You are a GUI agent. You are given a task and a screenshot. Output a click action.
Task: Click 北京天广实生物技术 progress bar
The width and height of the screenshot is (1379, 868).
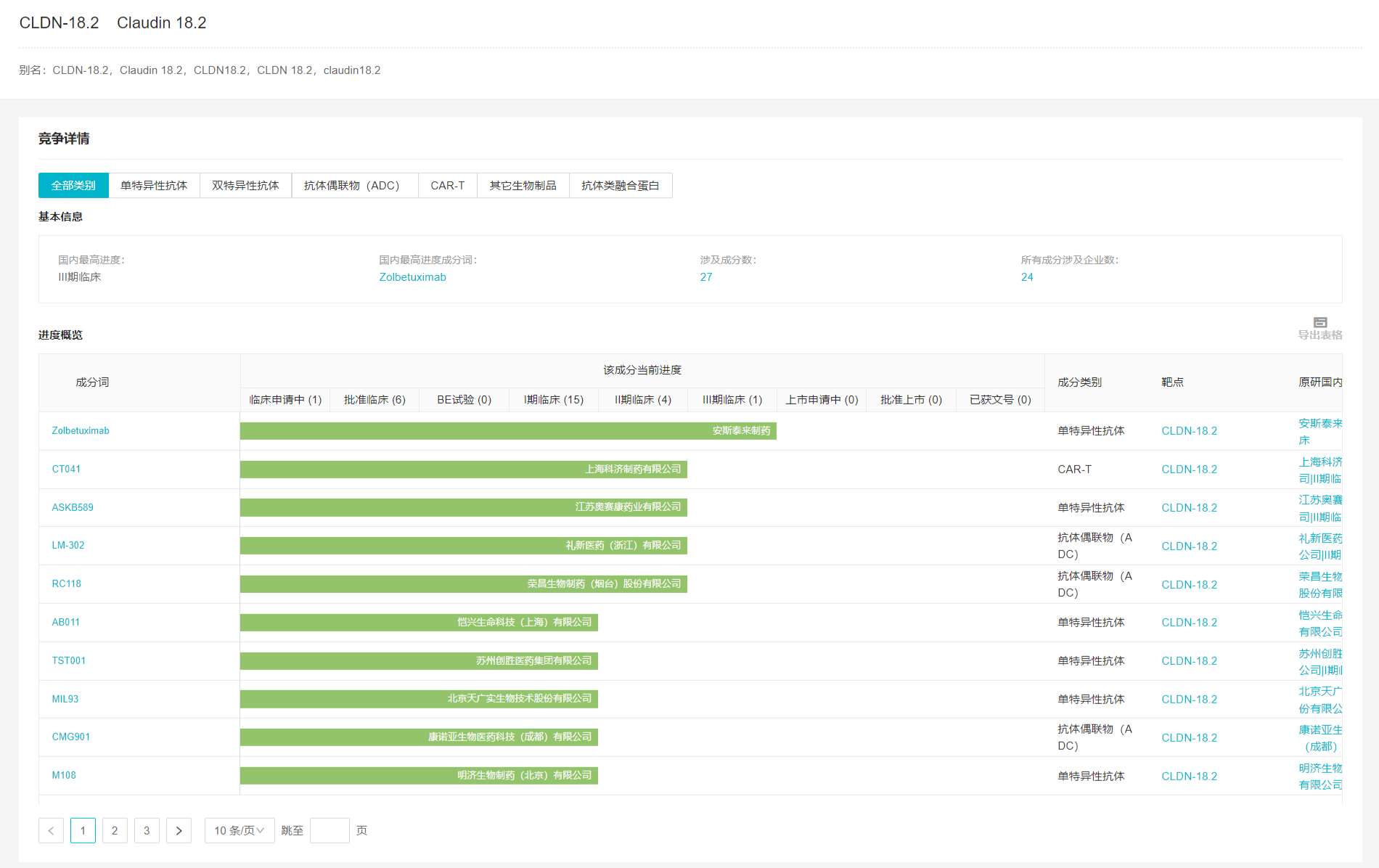pyautogui.click(x=419, y=698)
